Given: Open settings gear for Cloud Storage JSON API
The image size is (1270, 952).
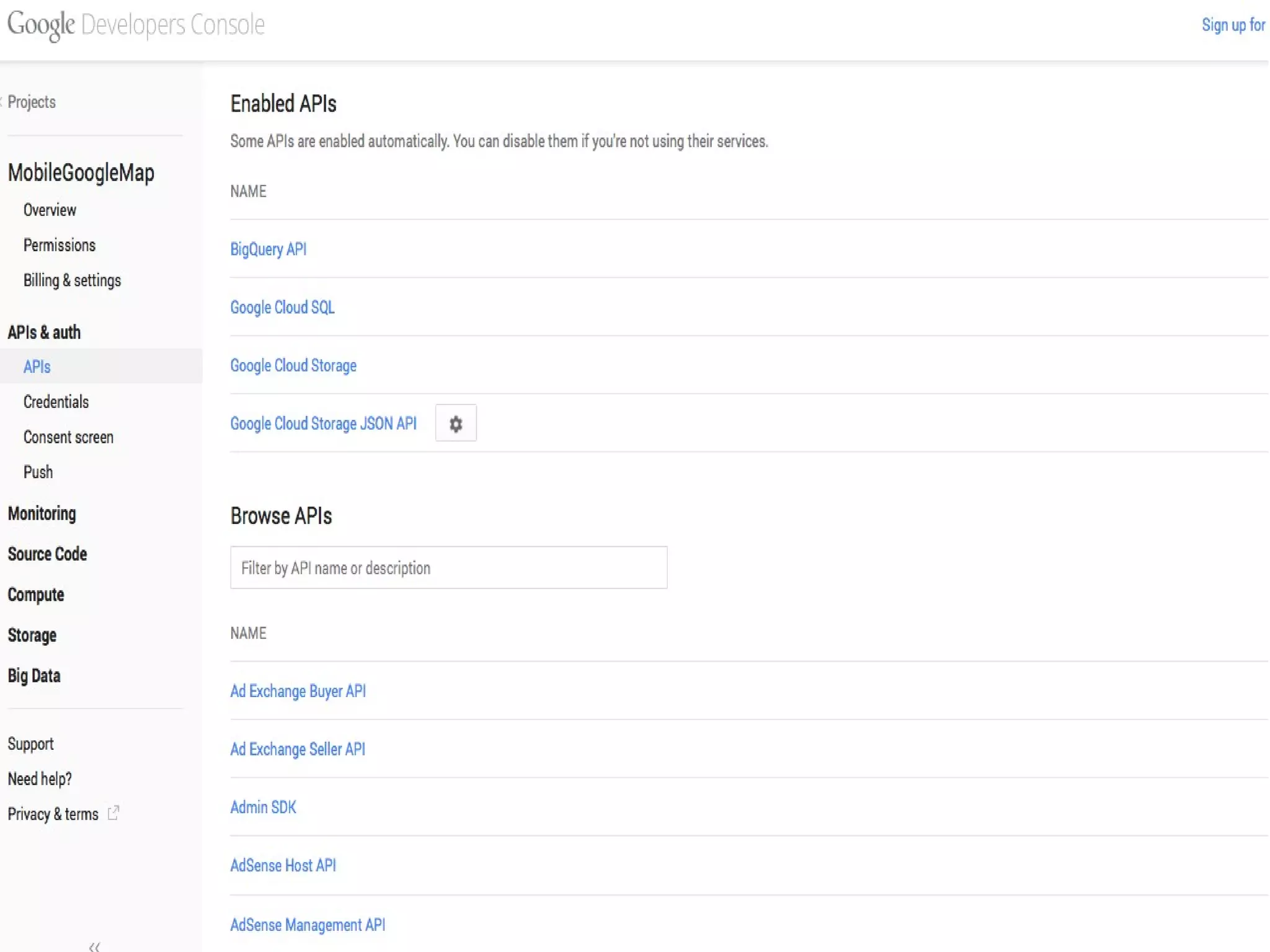Looking at the screenshot, I should pyautogui.click(x=456, y=424).
